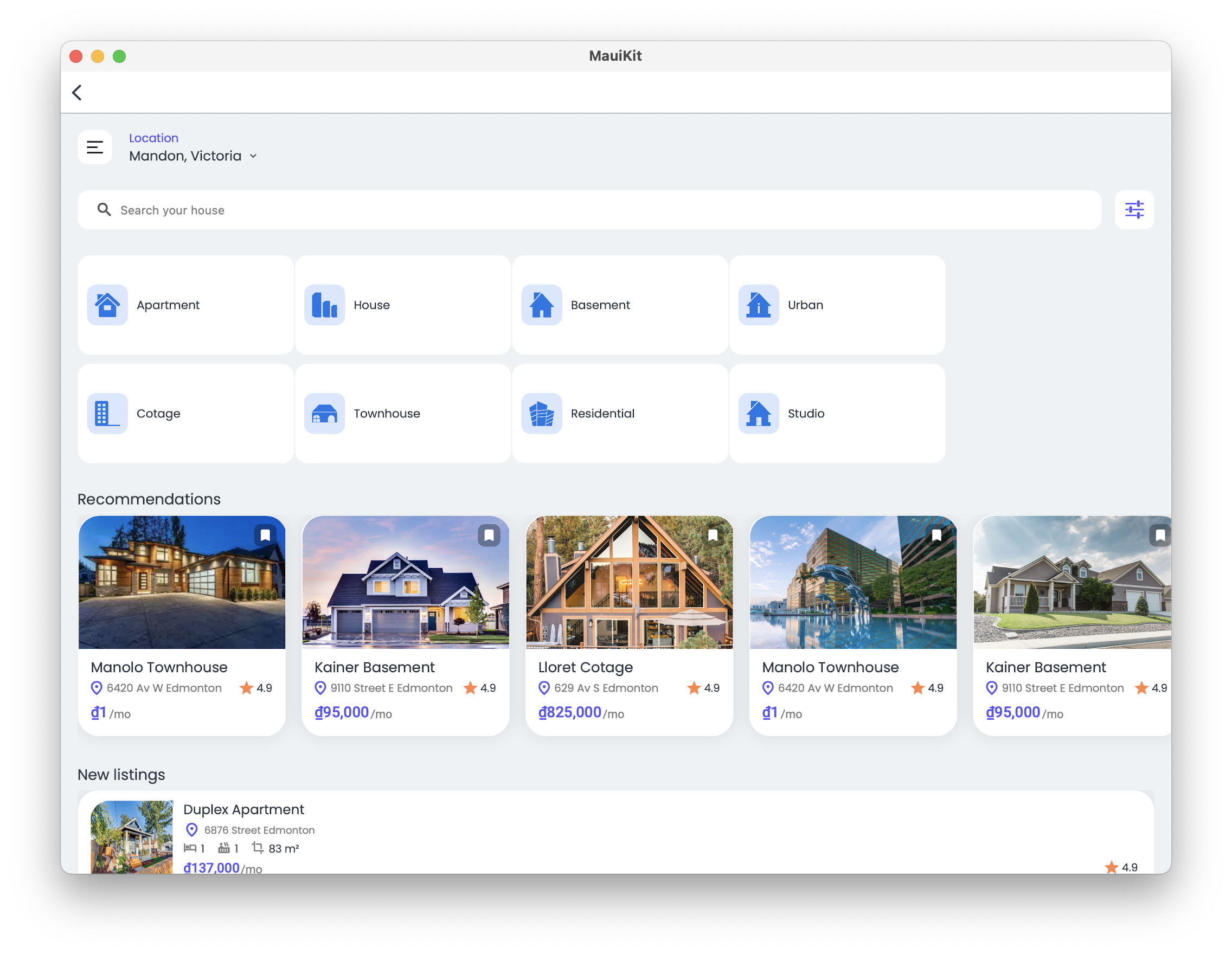Select the House category icon
The width and height of the screenshot is (1232, 954).
pyautogui.click(x=324, y=305)
